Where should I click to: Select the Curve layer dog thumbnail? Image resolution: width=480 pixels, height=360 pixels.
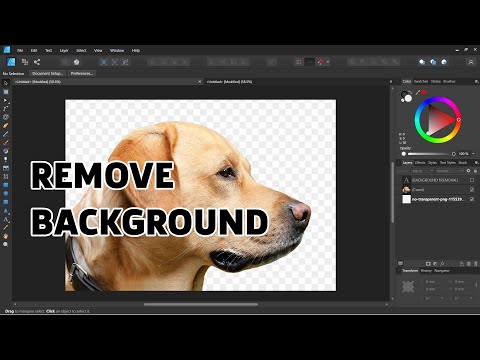(x=406, y=189)
